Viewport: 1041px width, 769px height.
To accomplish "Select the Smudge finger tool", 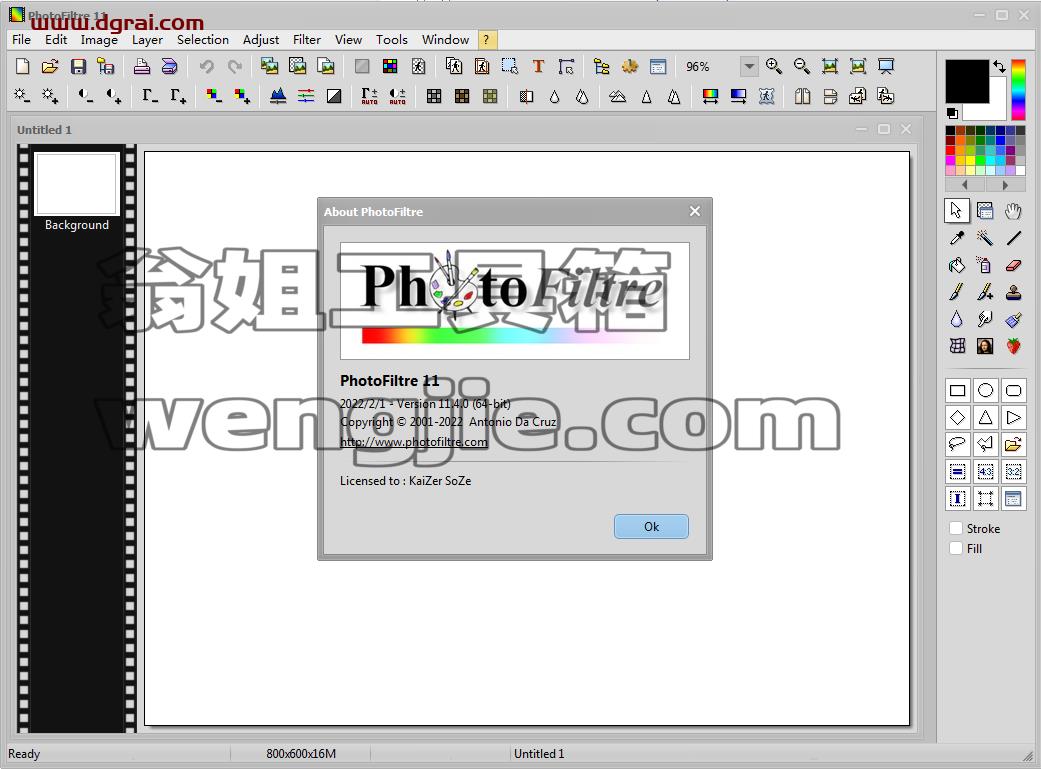I will [985, 319].
